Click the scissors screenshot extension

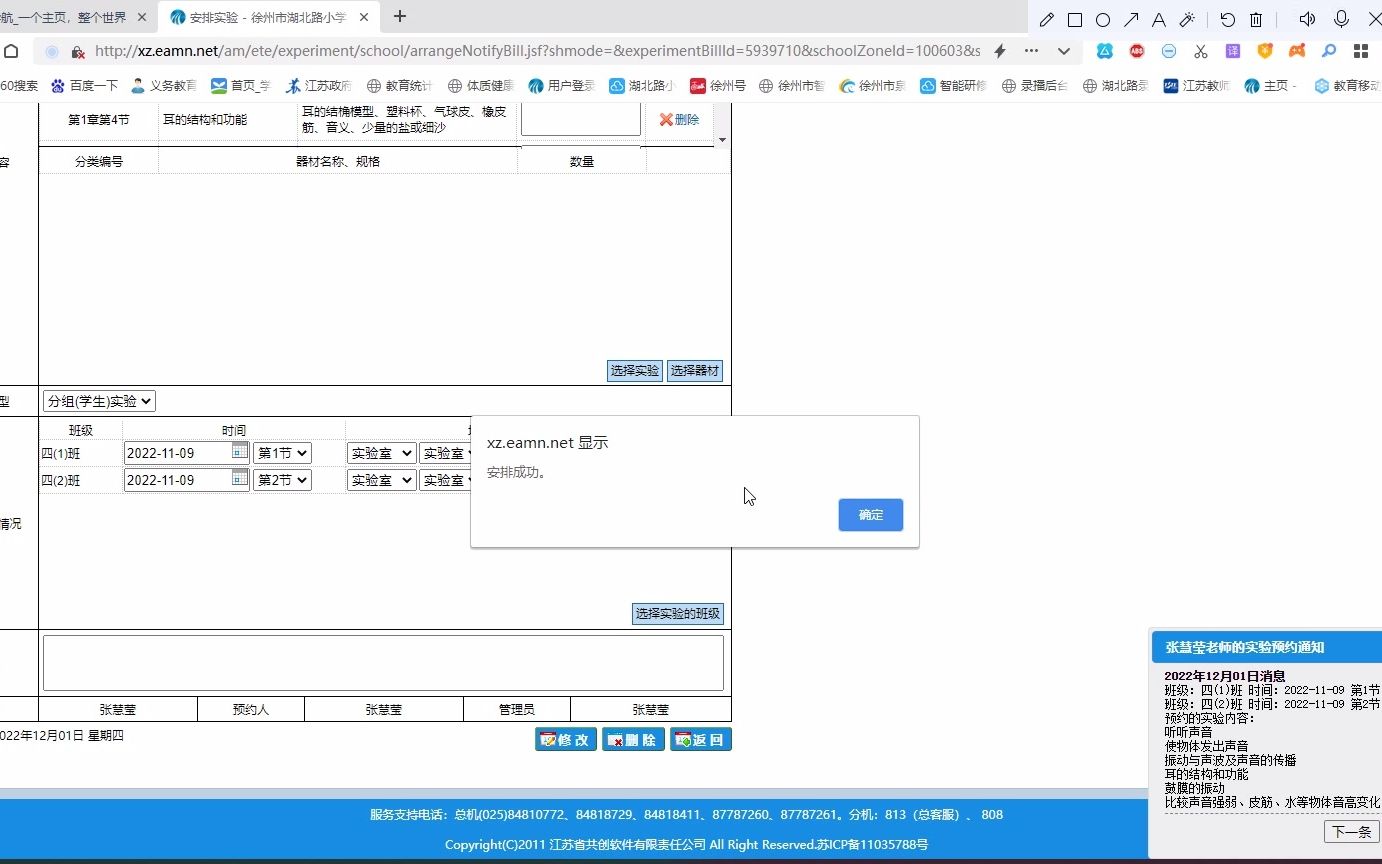(x=1201, y=51)
